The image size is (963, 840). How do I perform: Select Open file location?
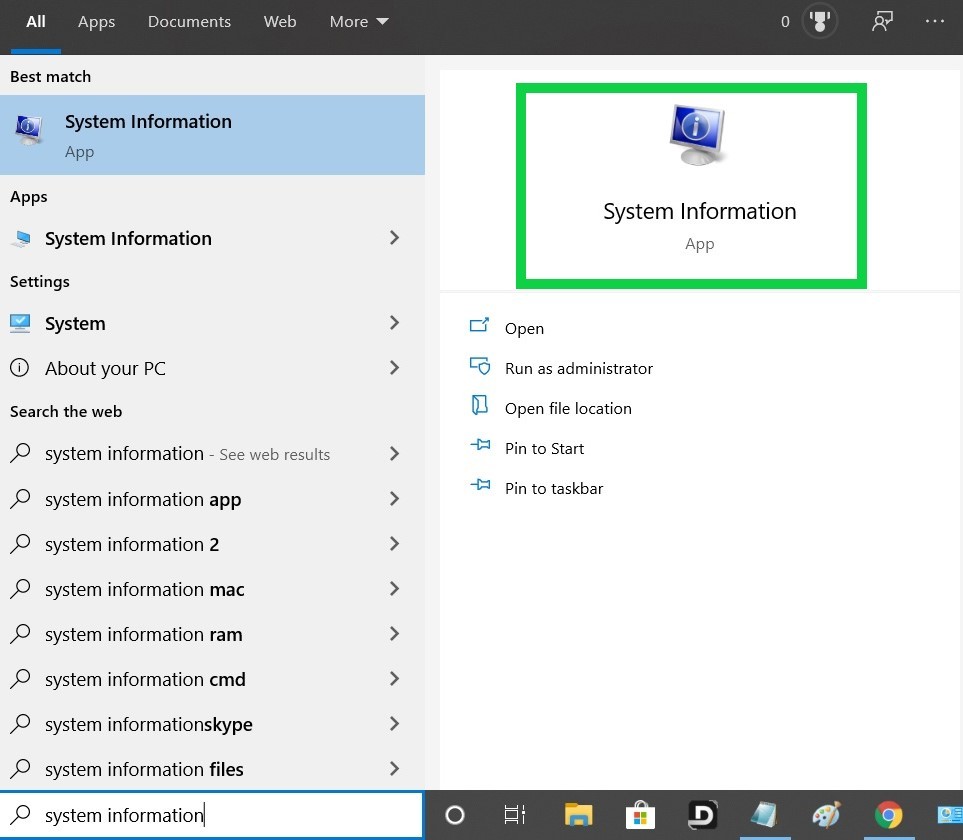[x=568, y=408]
